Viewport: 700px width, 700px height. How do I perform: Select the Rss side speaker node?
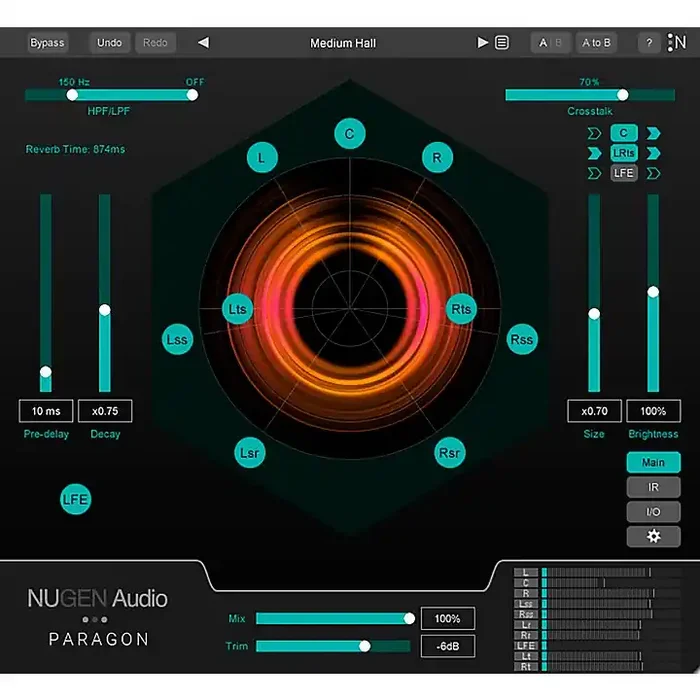point(522,339)
